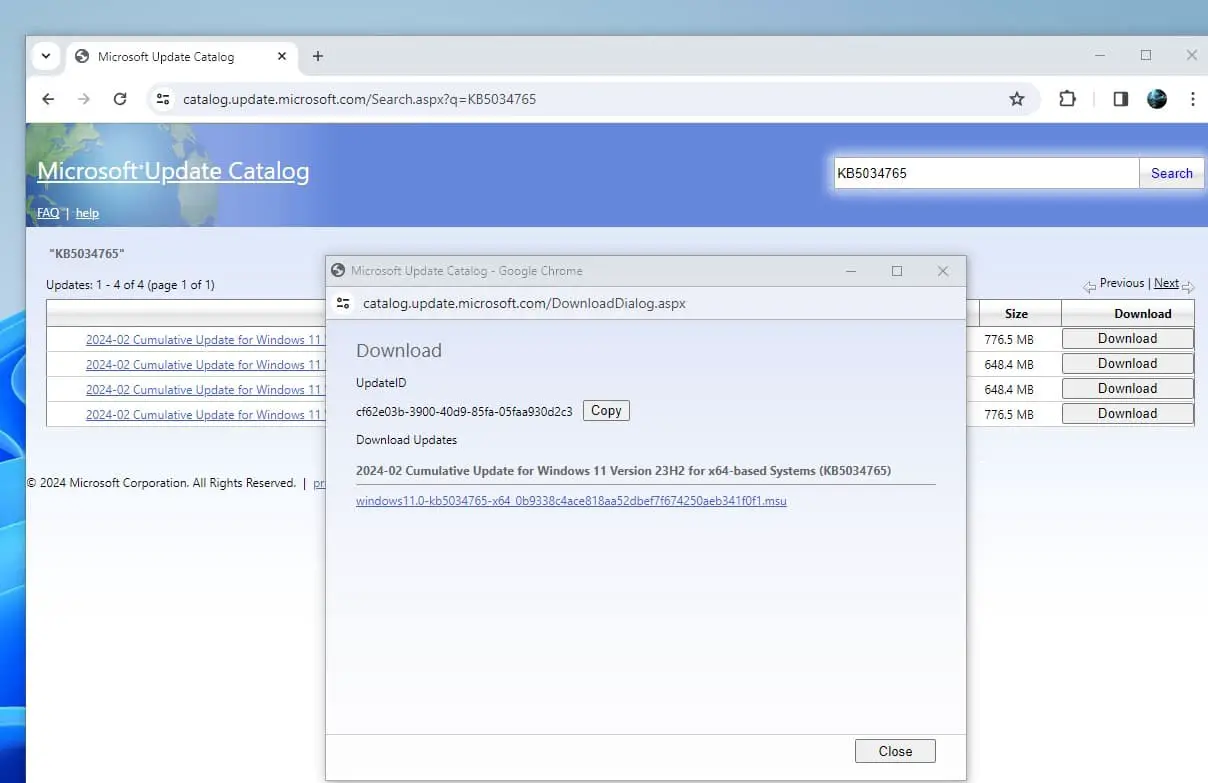Open third 2024-02 Cumulative Update link

[205, 390]
